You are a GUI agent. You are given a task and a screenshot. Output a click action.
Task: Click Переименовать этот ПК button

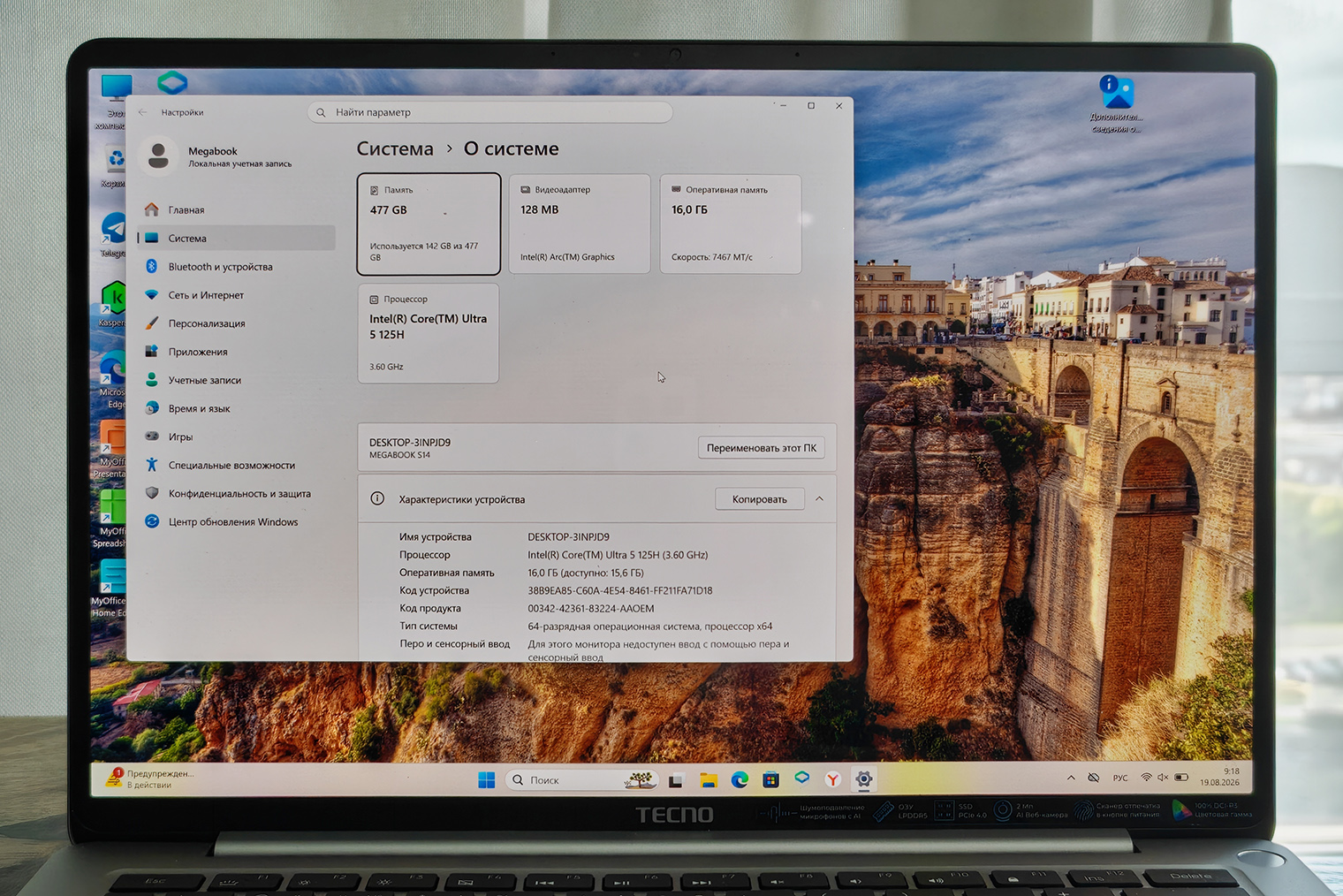click(761, 448)
